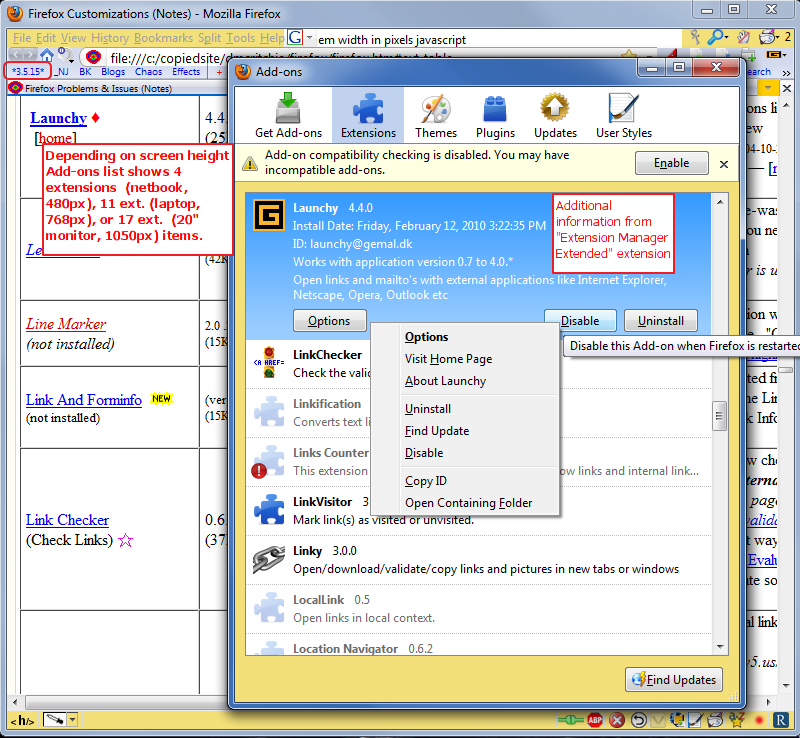This screenshot has width=800, height=738.
Task: Click the red X status bar icon
Action: pyautogui.click(x=616, y=720)
